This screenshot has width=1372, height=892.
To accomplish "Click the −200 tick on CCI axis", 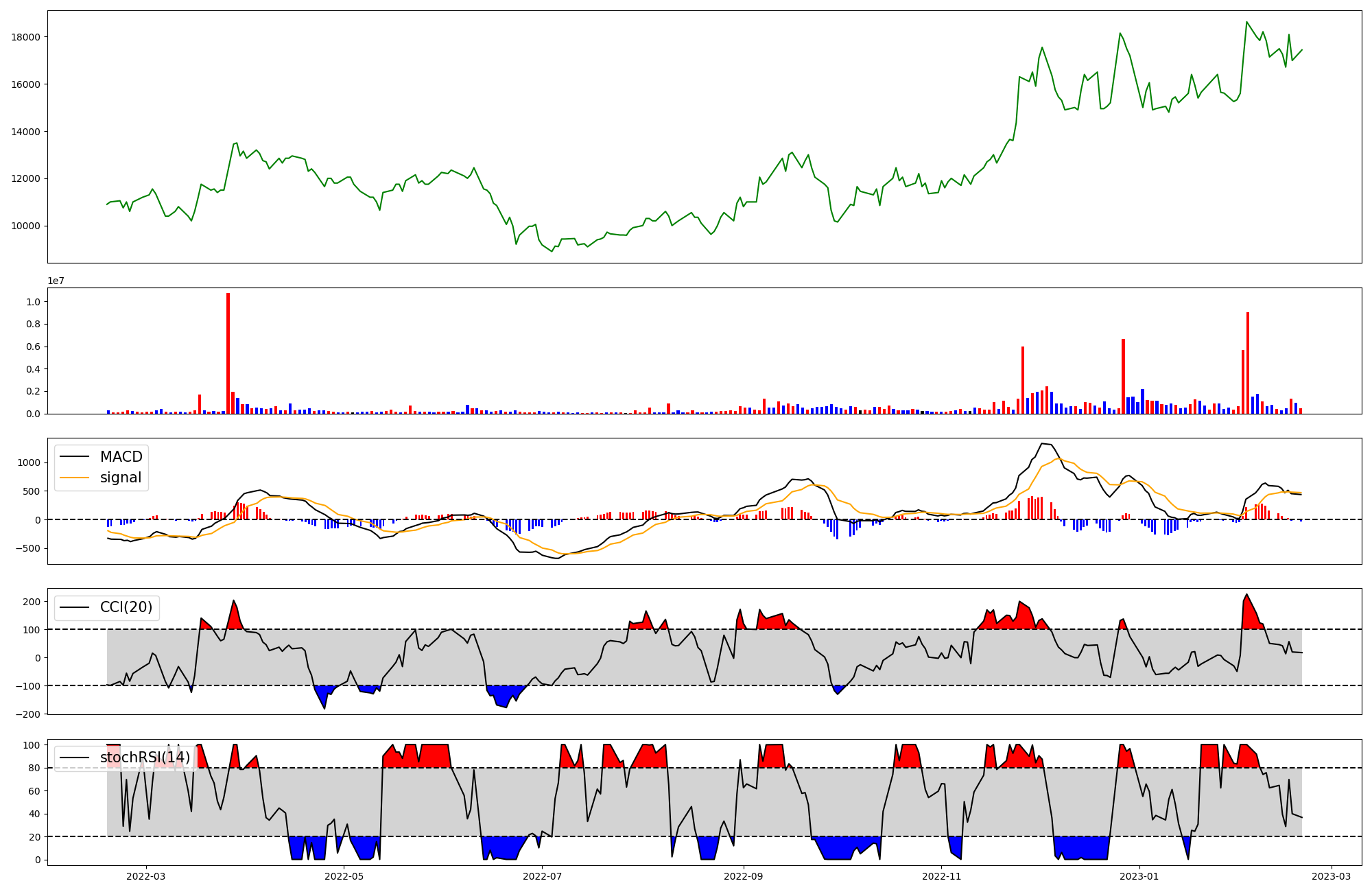I will coord(27,714).
